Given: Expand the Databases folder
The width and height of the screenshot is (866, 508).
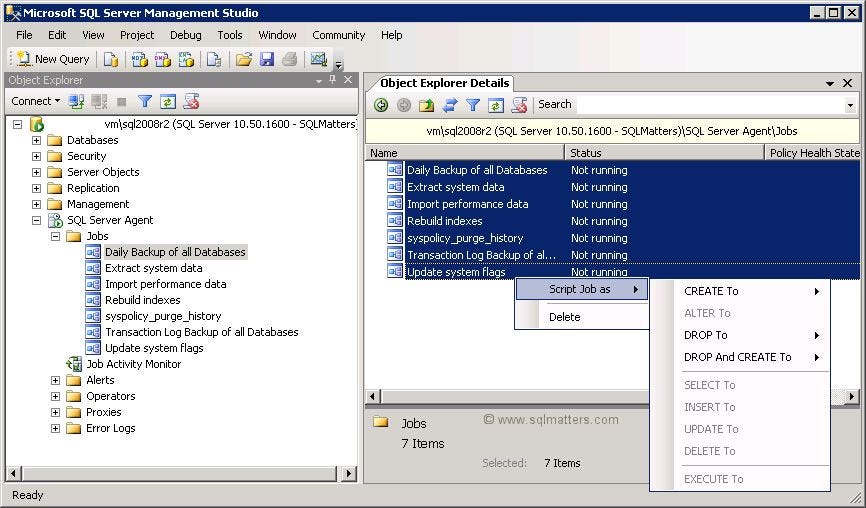Looking at the screenshot, I should (36, 140).
